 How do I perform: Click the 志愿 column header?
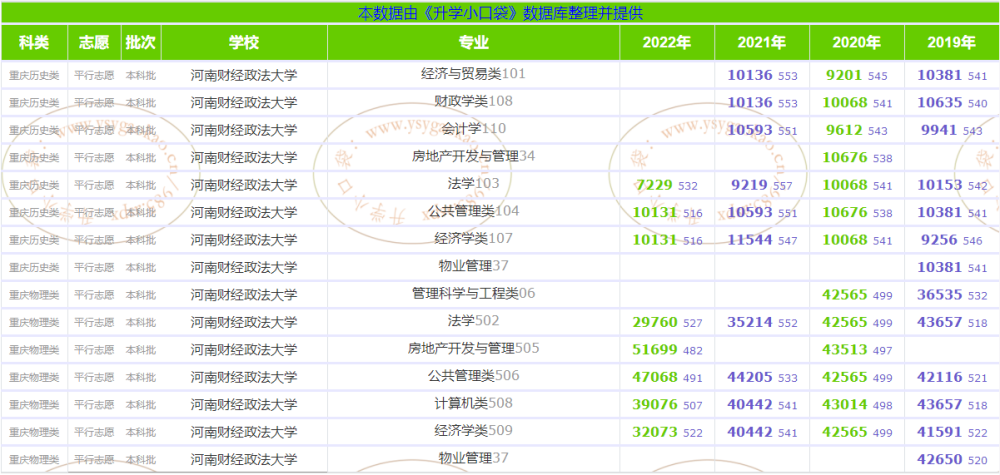pyautogui.click(x=94, y=43)
